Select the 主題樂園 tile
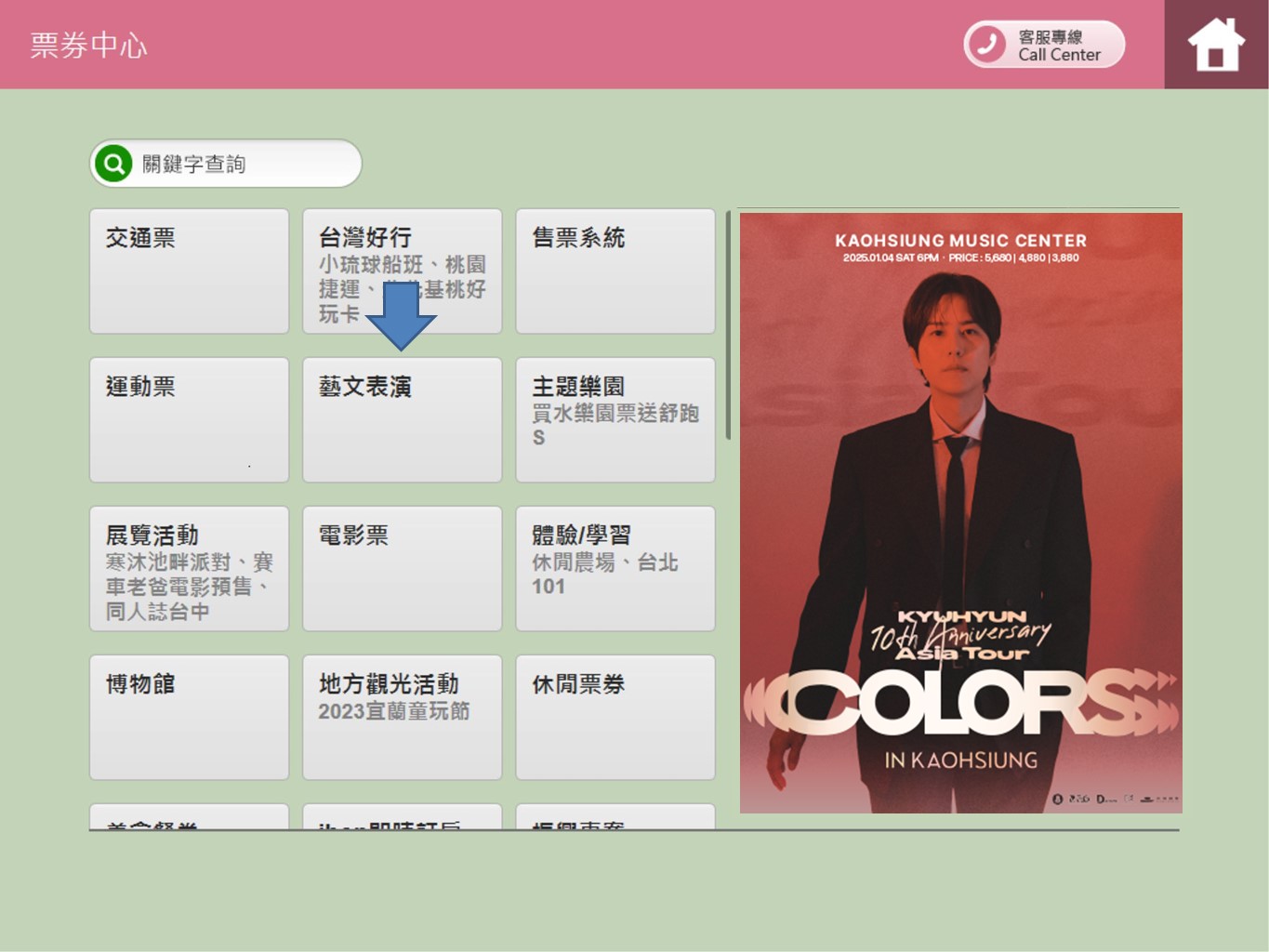 click(x=615, y=419)
